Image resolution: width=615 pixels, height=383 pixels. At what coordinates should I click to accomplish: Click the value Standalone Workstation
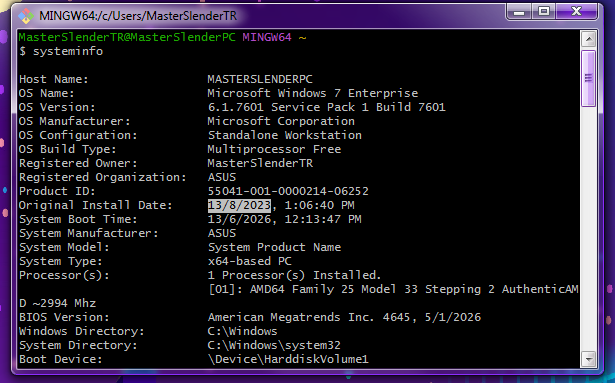[284, 135]
